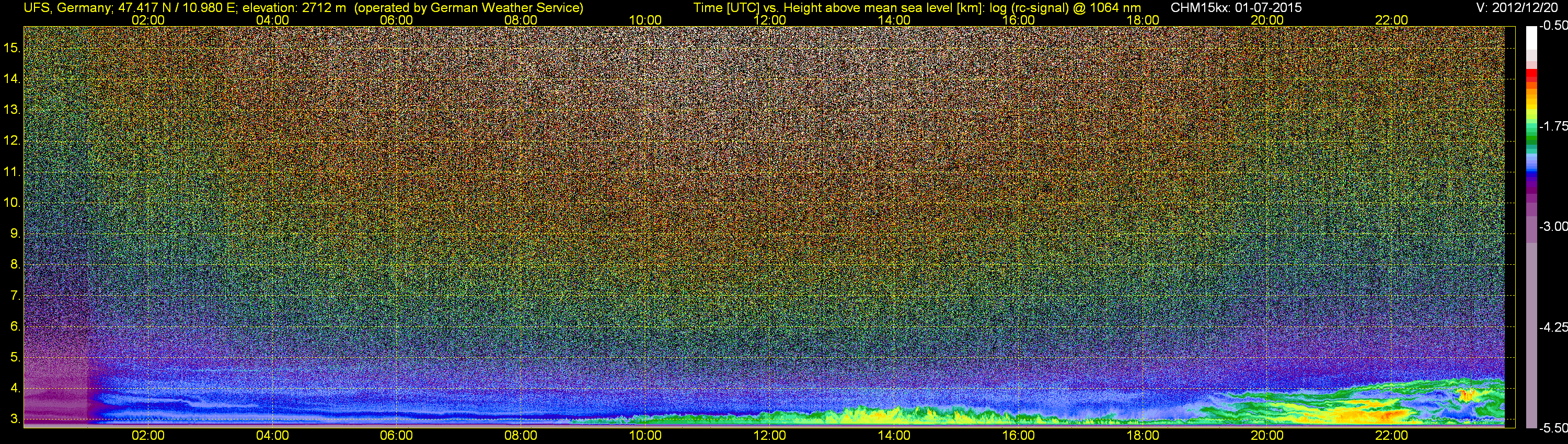Click "08:00" on the bottom time axis
The image size is (1568, 444).
tap(521, 436)
